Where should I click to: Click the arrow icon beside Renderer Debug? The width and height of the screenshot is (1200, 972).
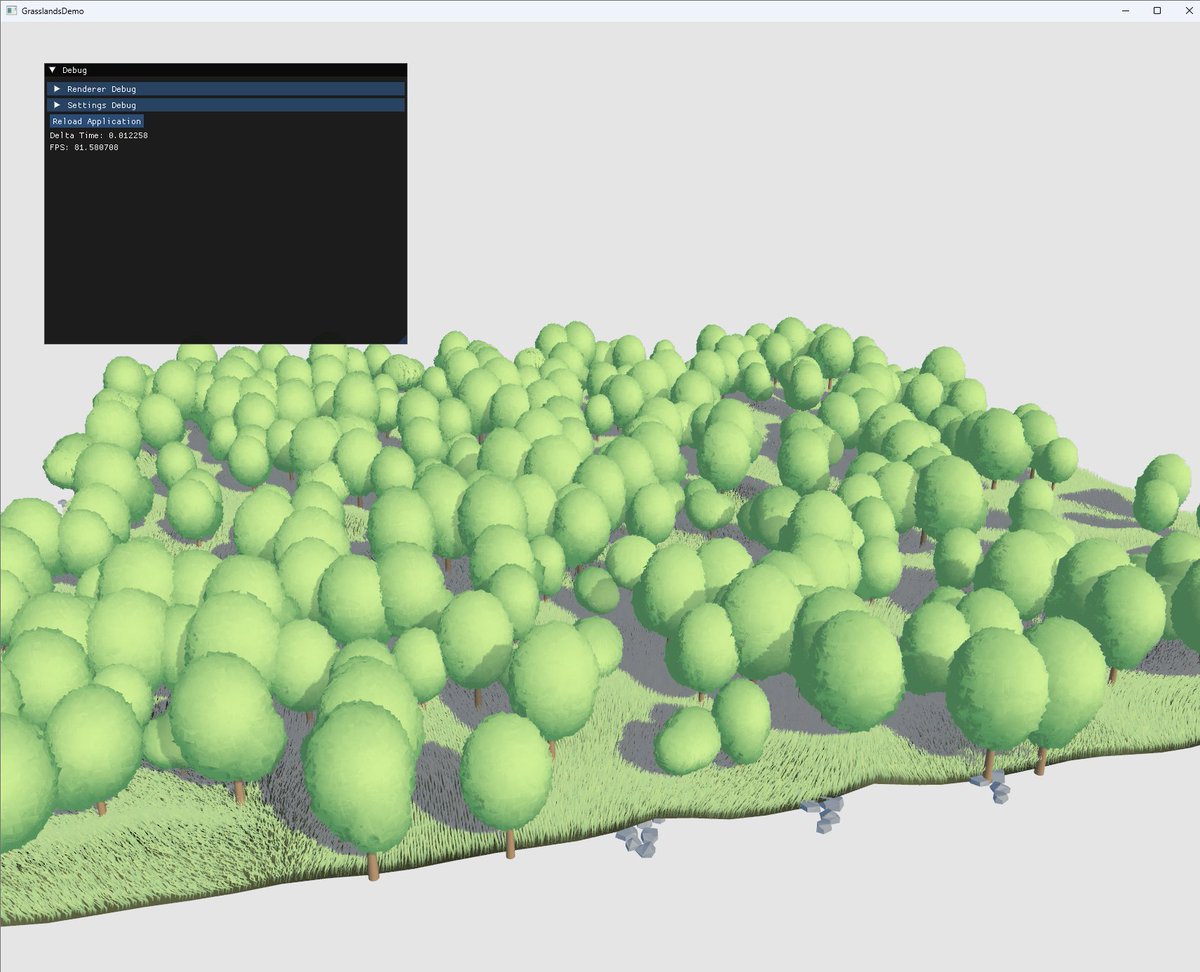(x=57, y=88)
